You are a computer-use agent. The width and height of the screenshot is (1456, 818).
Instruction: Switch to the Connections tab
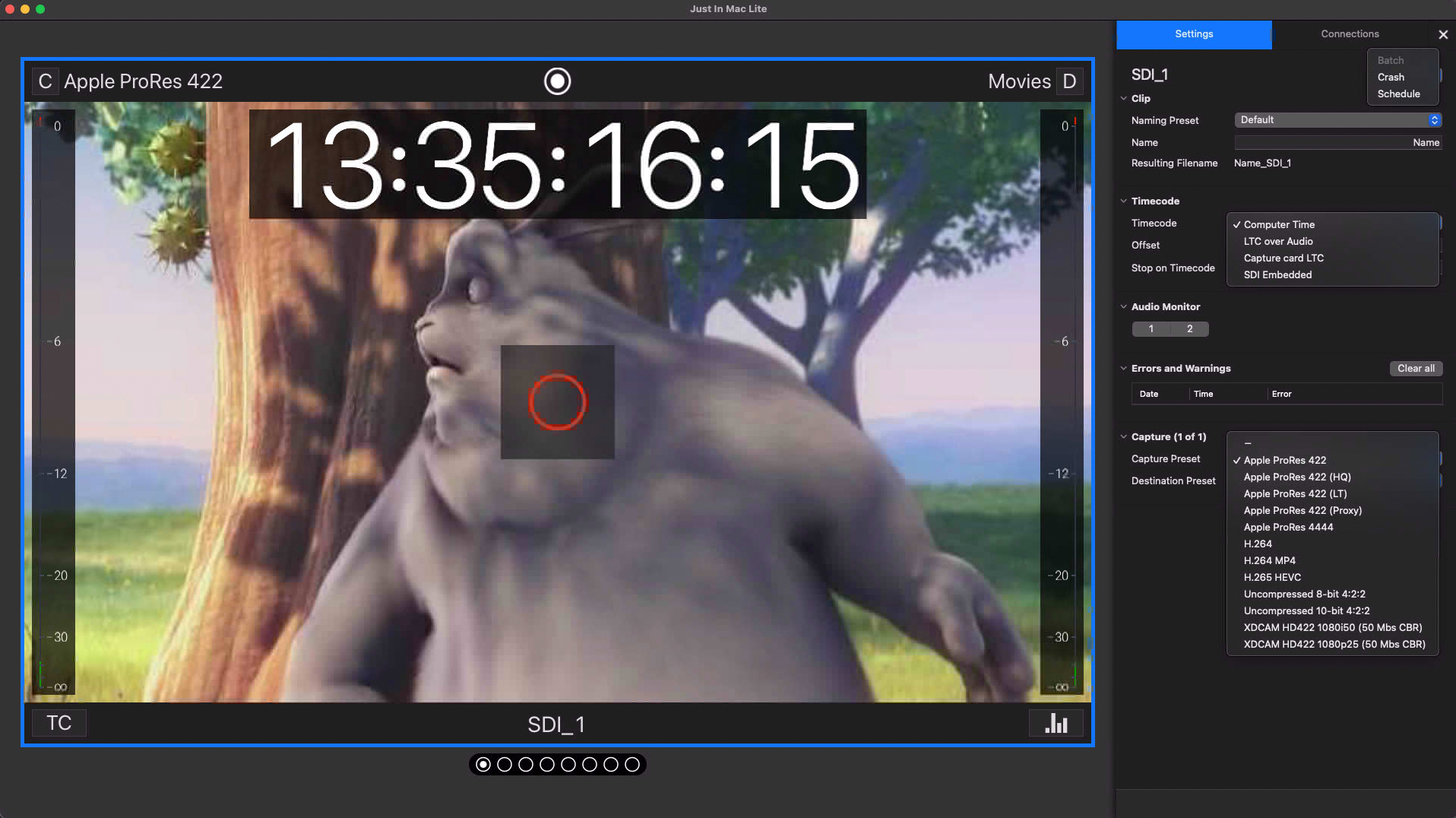1349,34
